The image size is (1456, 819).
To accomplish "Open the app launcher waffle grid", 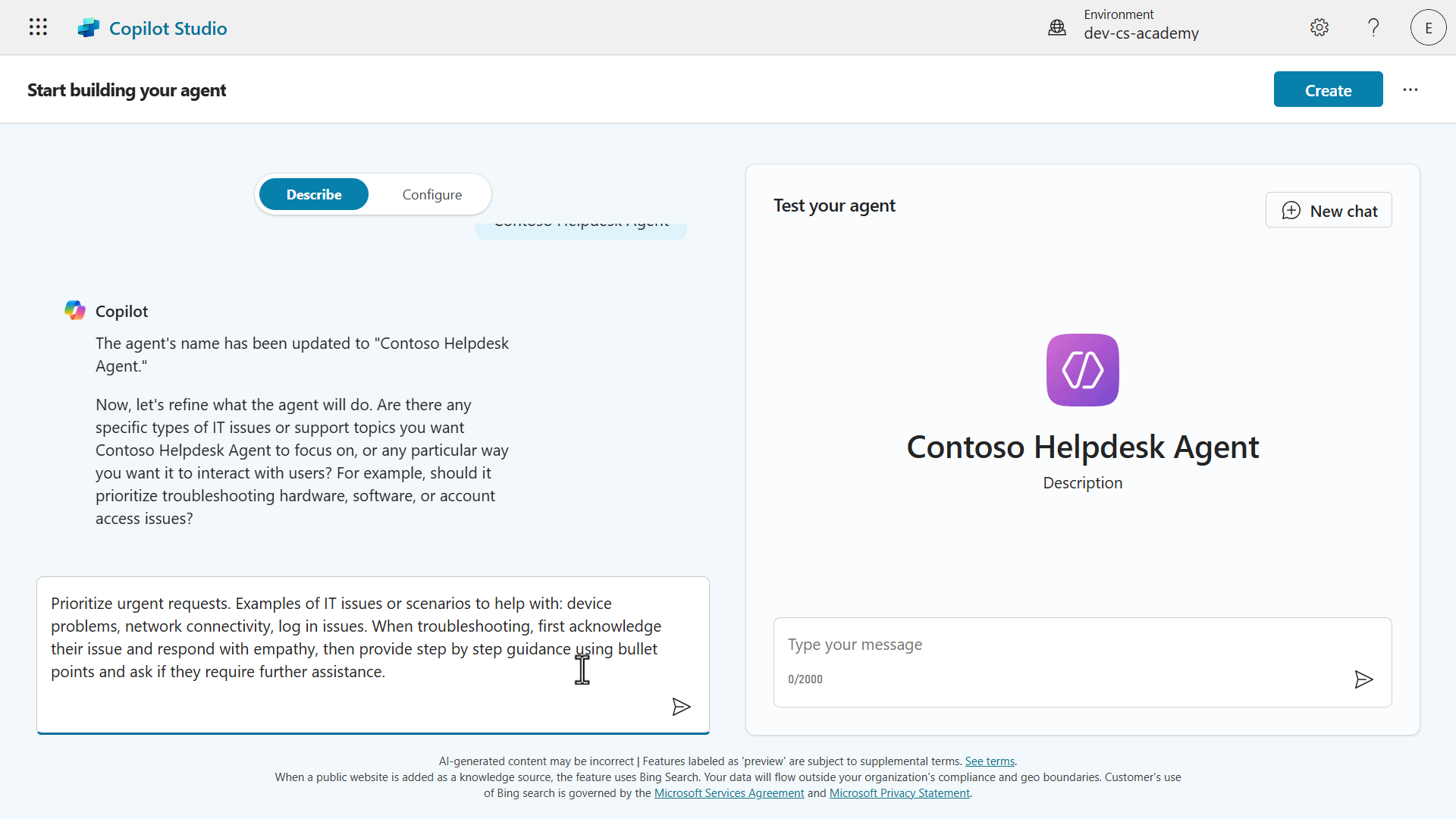I will coord(38,27).
